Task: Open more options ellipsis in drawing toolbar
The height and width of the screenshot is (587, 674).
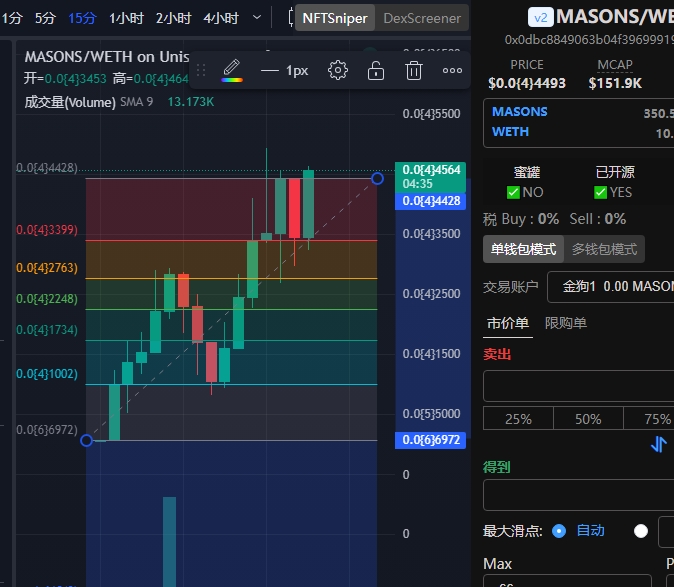Action: pyautogui.click(x=452, y=70)
